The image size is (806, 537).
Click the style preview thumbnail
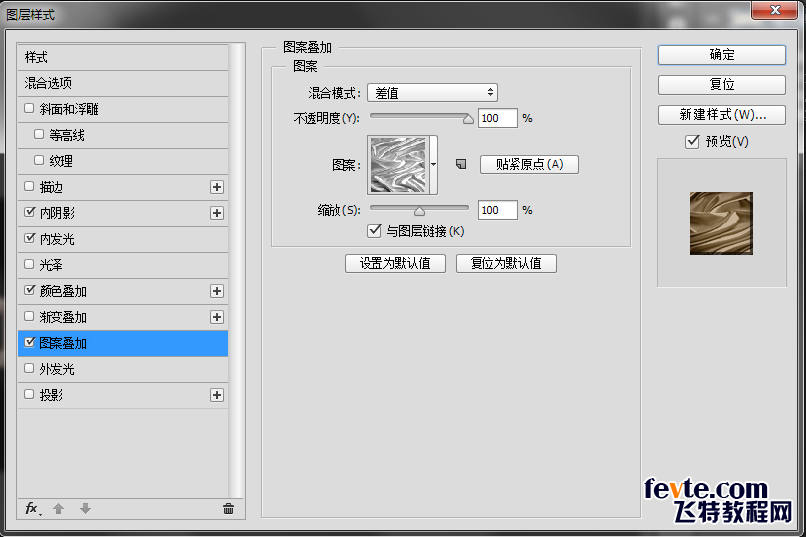point(721,223)
